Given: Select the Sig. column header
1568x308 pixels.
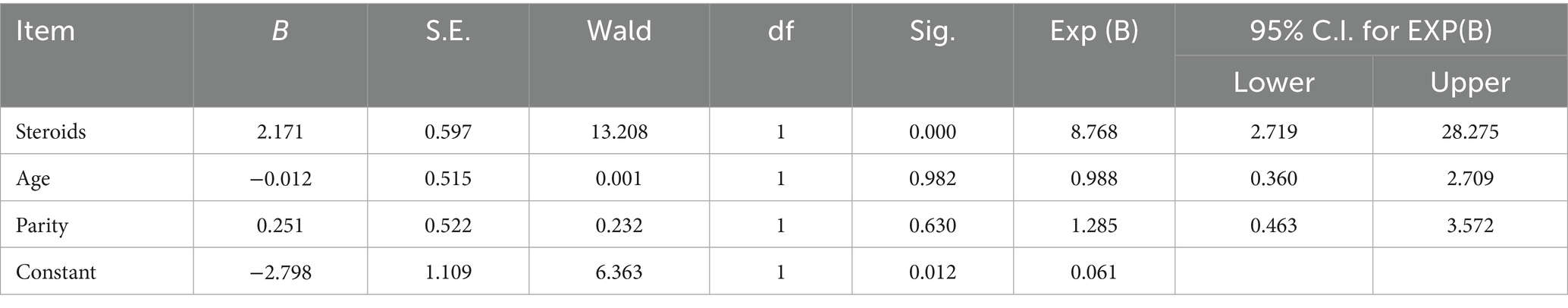Looking at the screenshot, I should click(933, 32).
